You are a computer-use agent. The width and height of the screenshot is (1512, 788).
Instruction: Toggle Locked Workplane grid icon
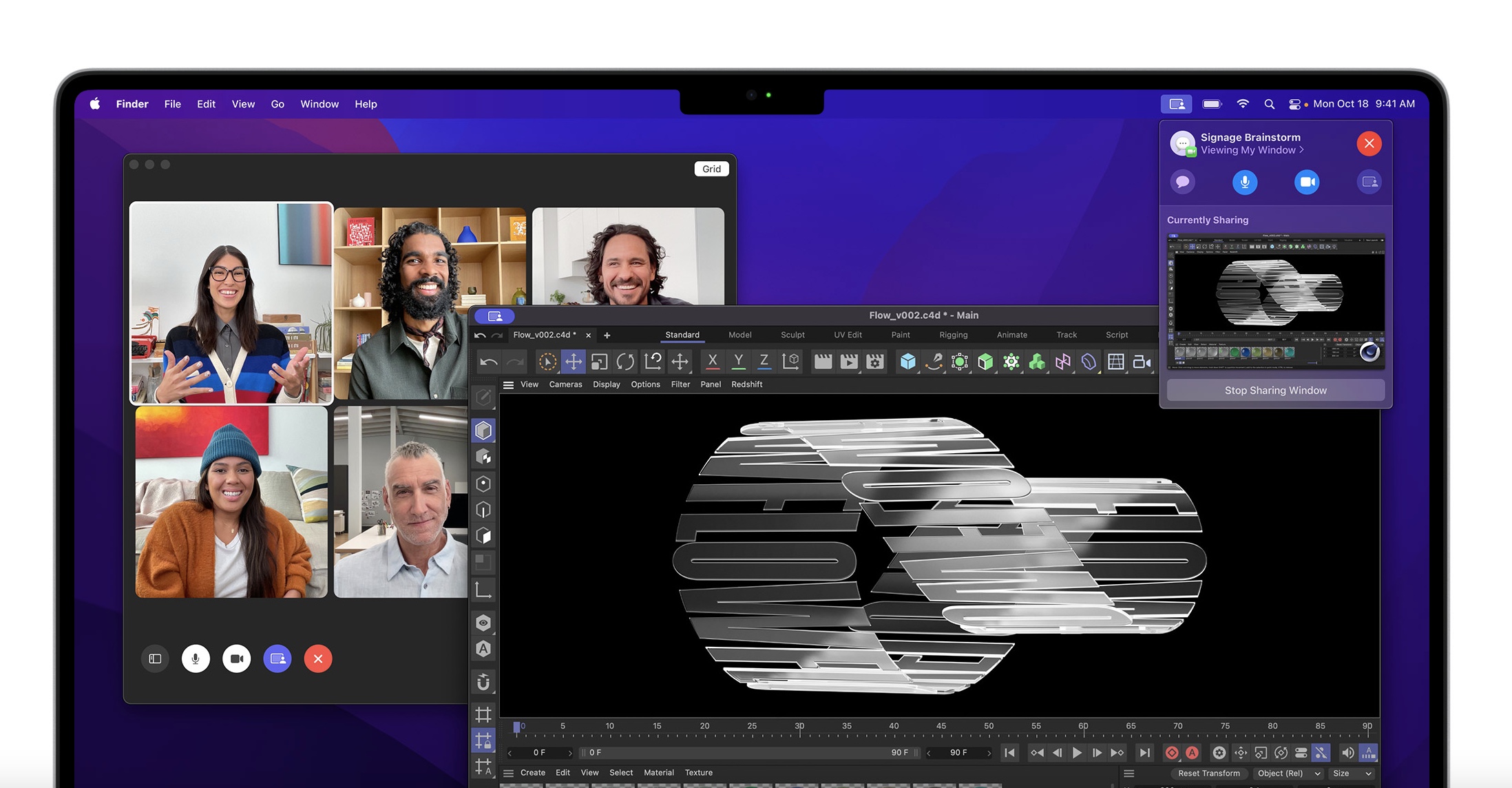[483, 740]
